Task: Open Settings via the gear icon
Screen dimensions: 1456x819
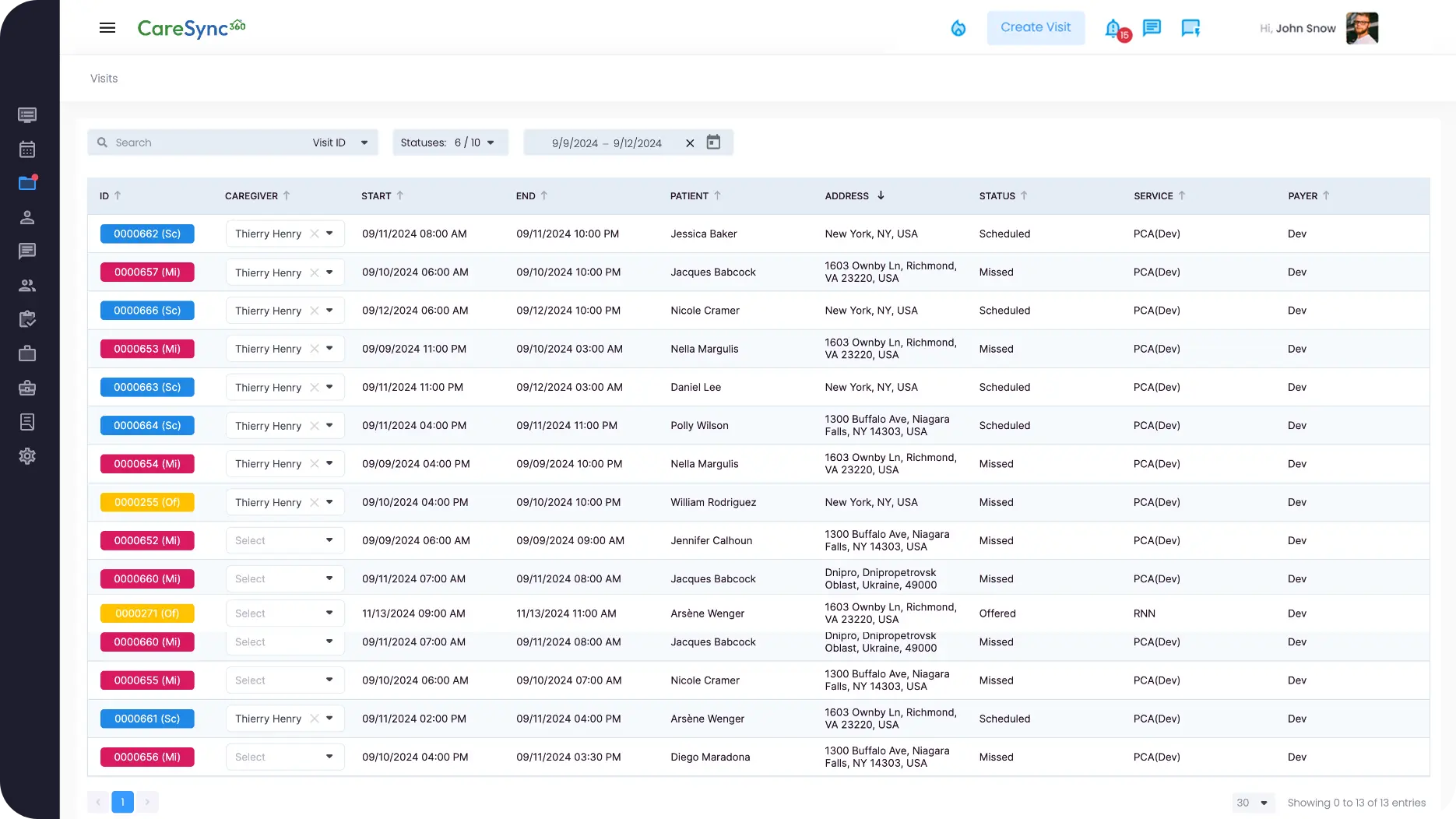Action: [x=27, y=455]
